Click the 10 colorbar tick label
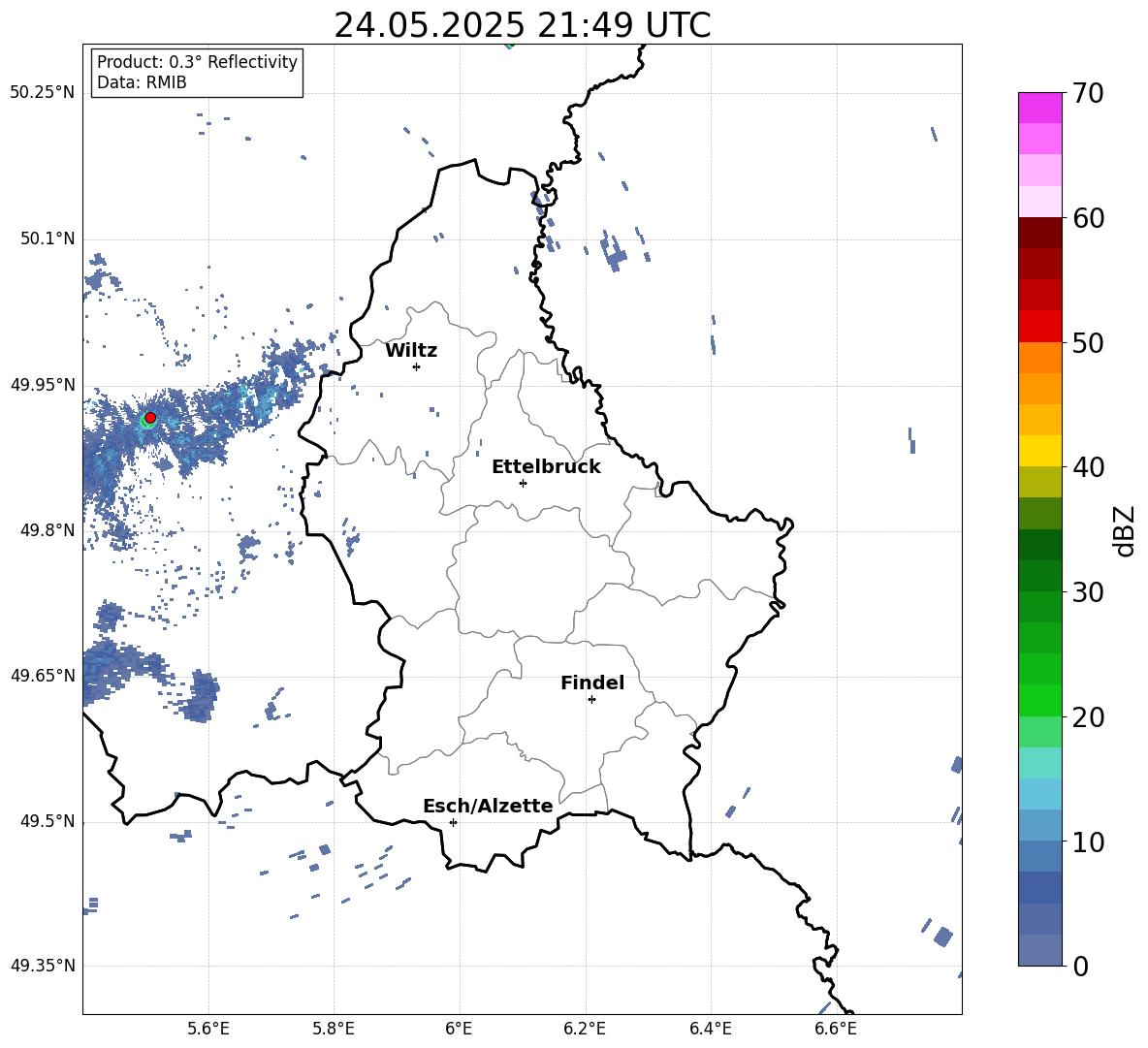Viewport: 1148px width, 1048px height. tap(1087, 842)
